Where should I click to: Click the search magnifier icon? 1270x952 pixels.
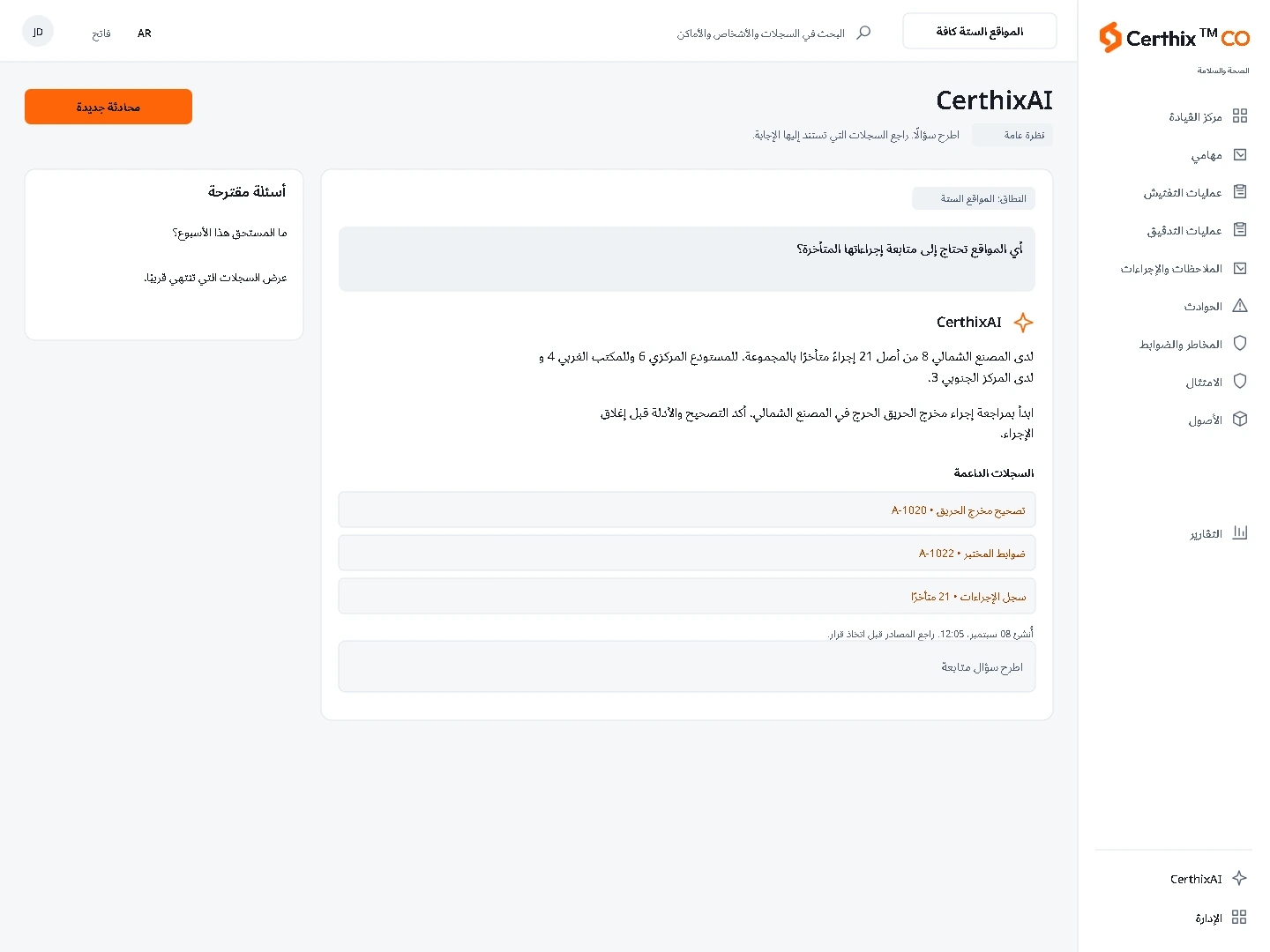(x=863, y=33)
